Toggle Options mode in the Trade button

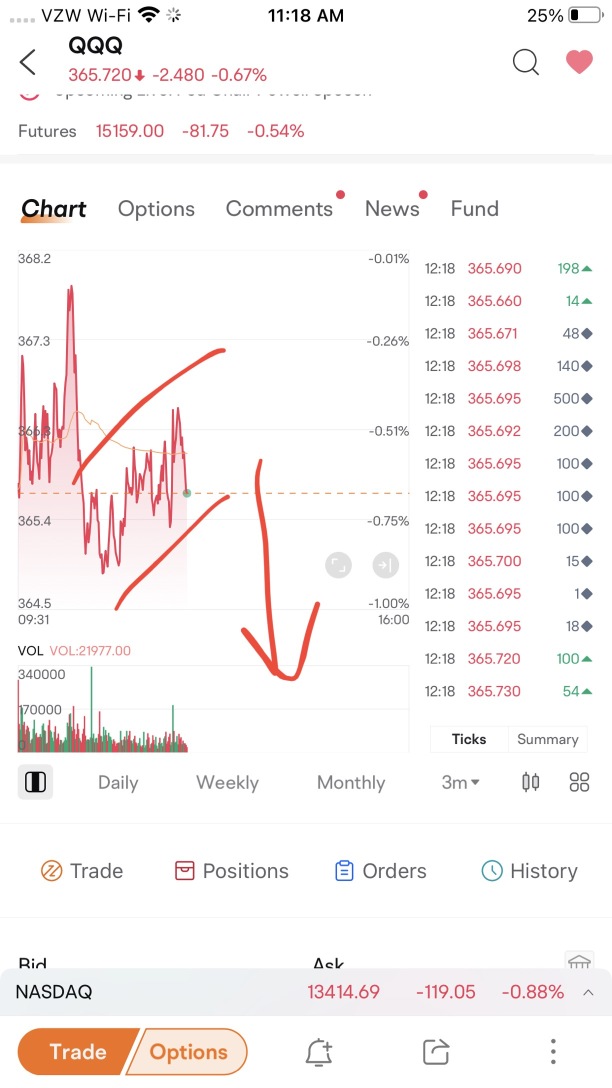pyautogui.click(x=189, y=1051)
